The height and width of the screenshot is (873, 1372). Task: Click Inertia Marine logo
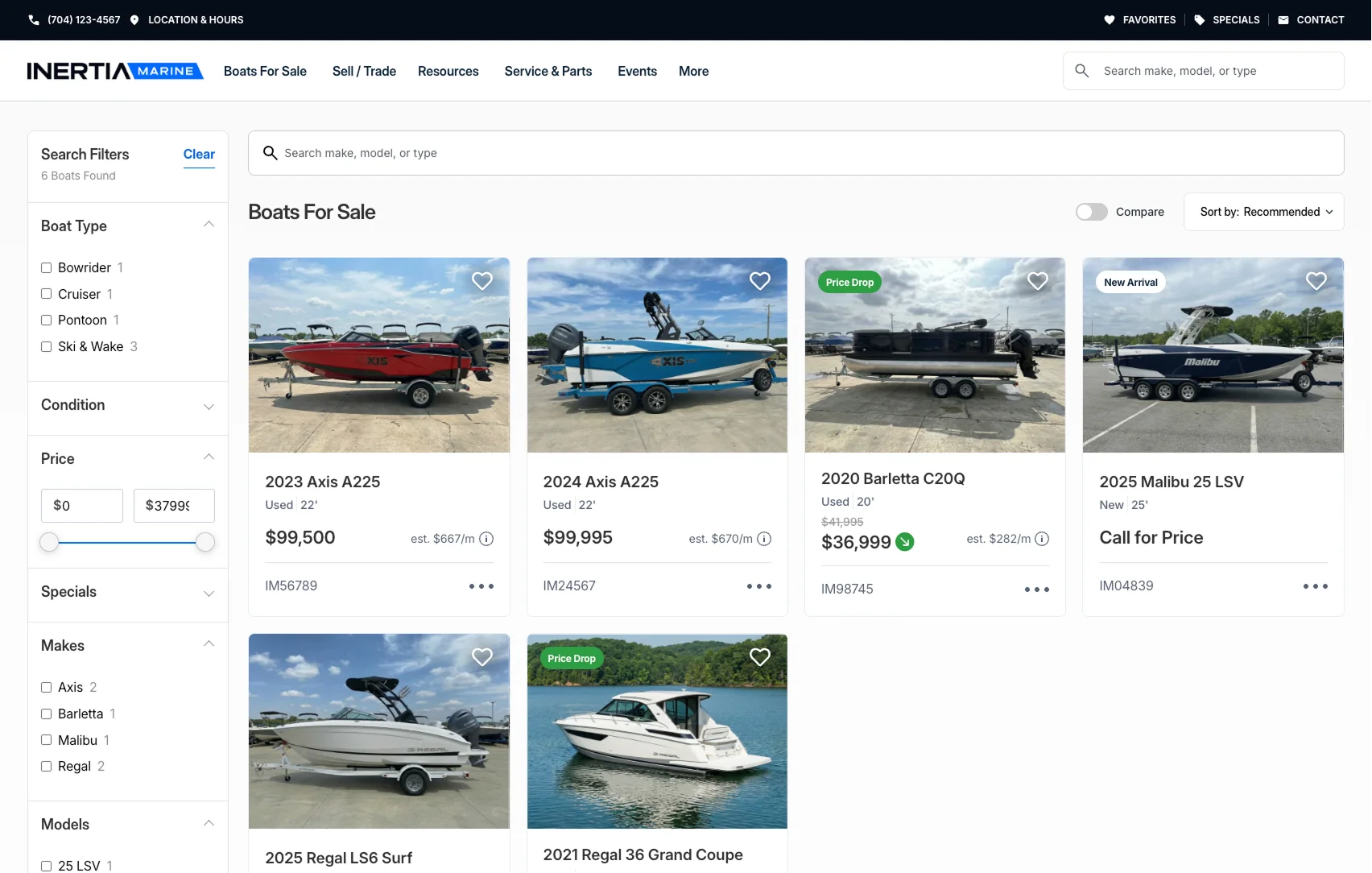click(115, 71)
